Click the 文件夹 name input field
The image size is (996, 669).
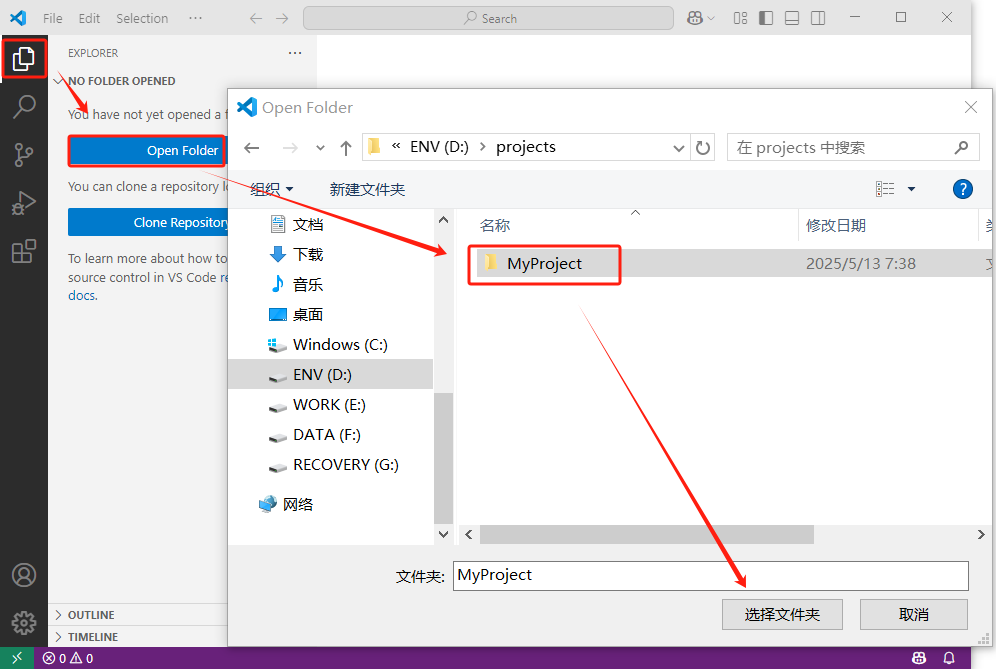[711, 576]
